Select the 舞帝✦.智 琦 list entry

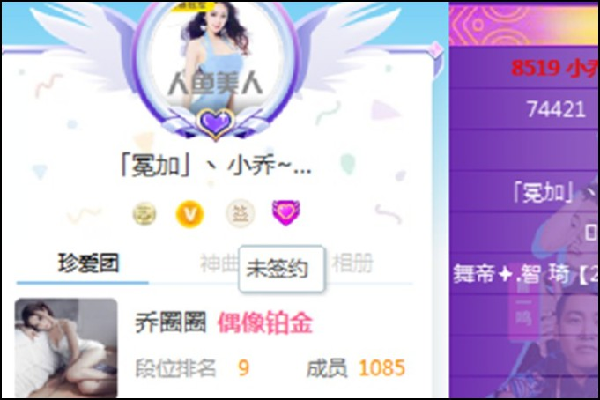click(x=526, y=274)
